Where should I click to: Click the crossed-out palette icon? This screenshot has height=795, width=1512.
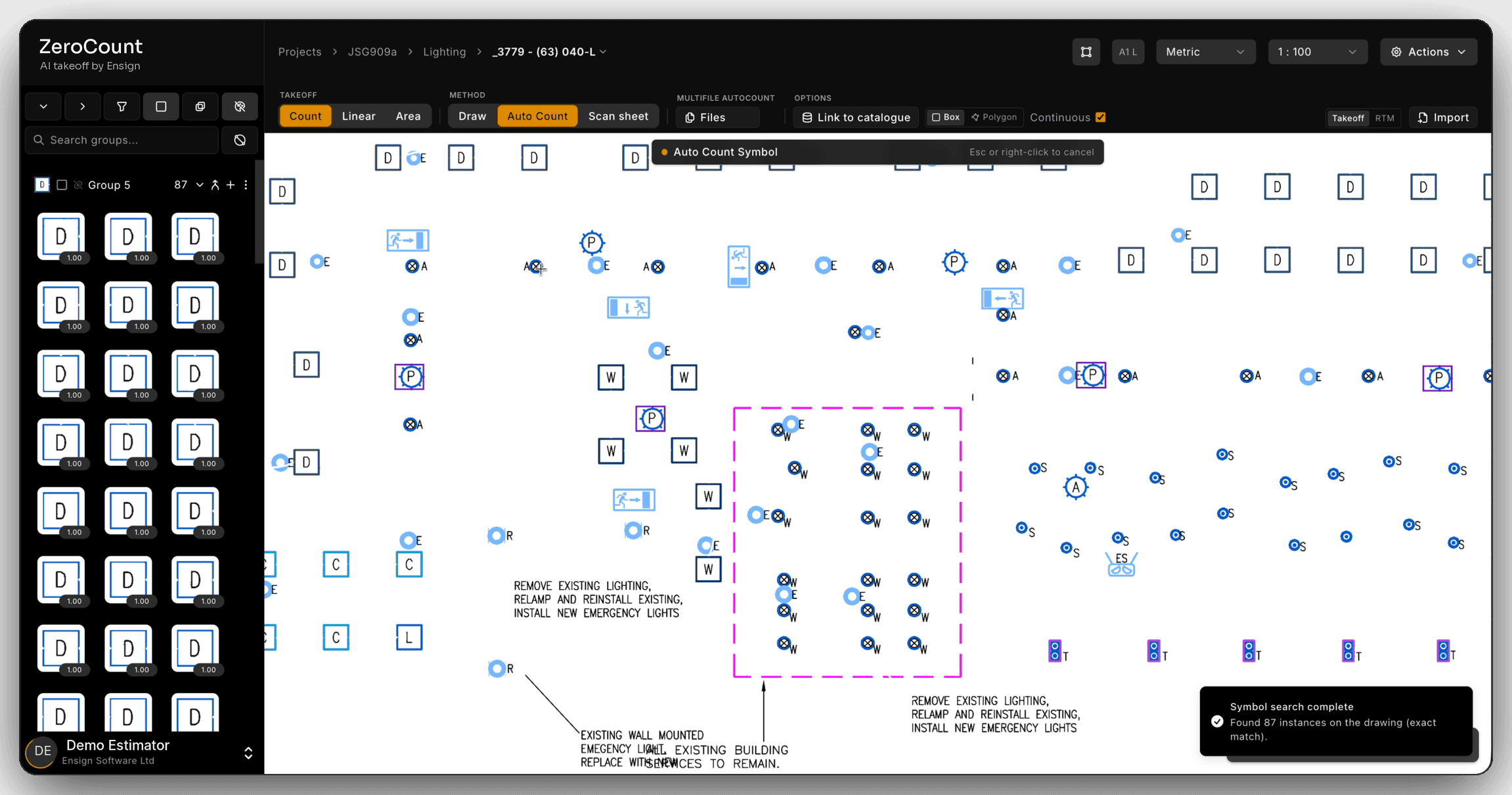click(240, 106)
